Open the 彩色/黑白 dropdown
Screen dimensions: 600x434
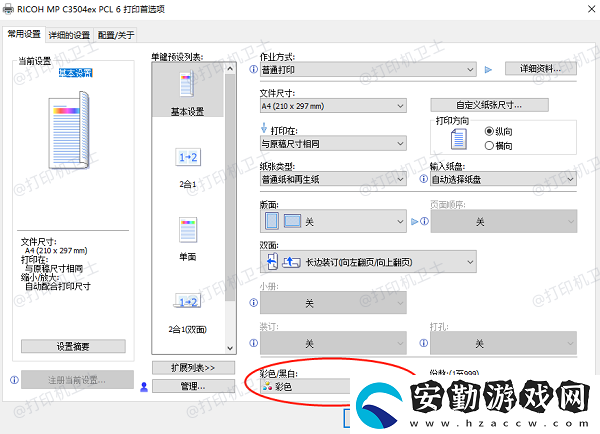305,387
